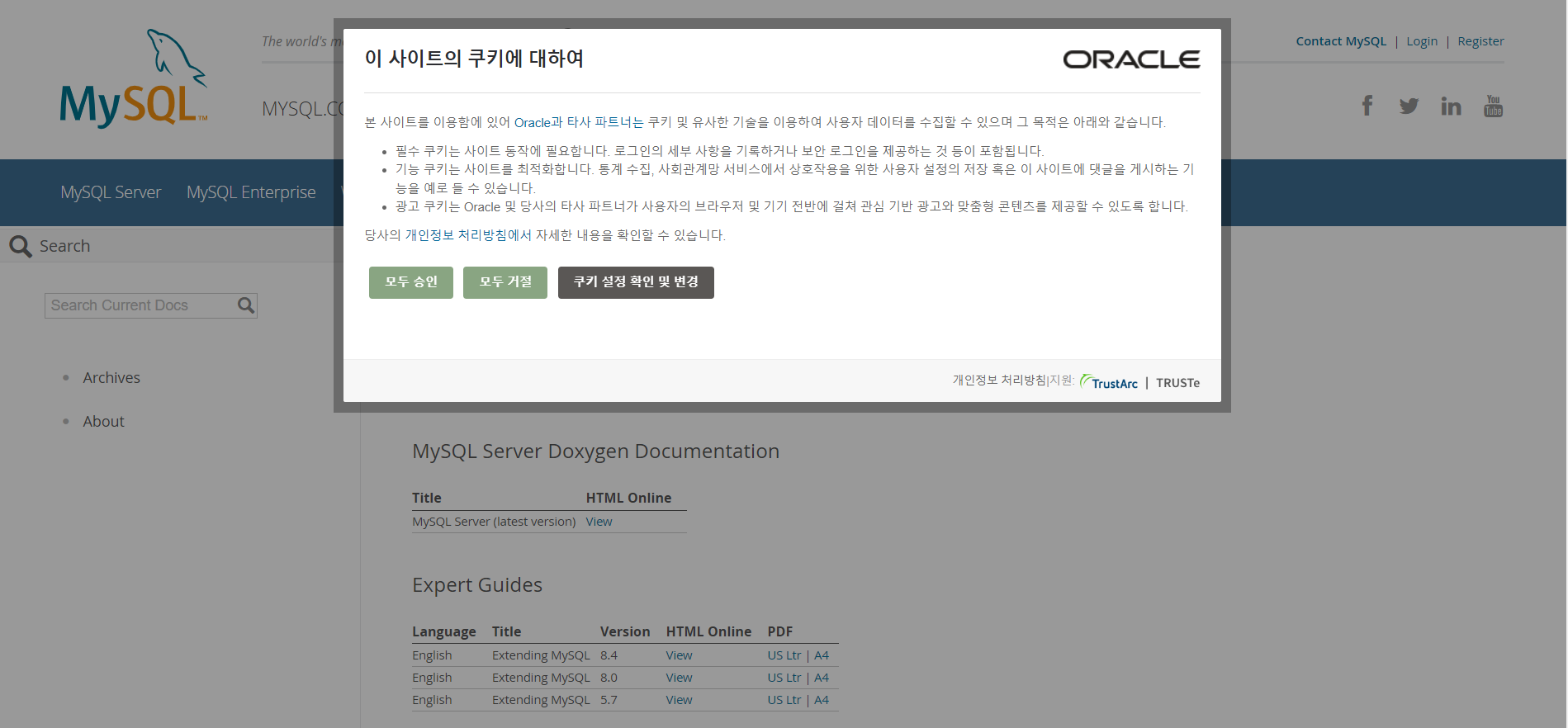
Task: Accept all cookies with 모두 승인
Action: [410, 282]
